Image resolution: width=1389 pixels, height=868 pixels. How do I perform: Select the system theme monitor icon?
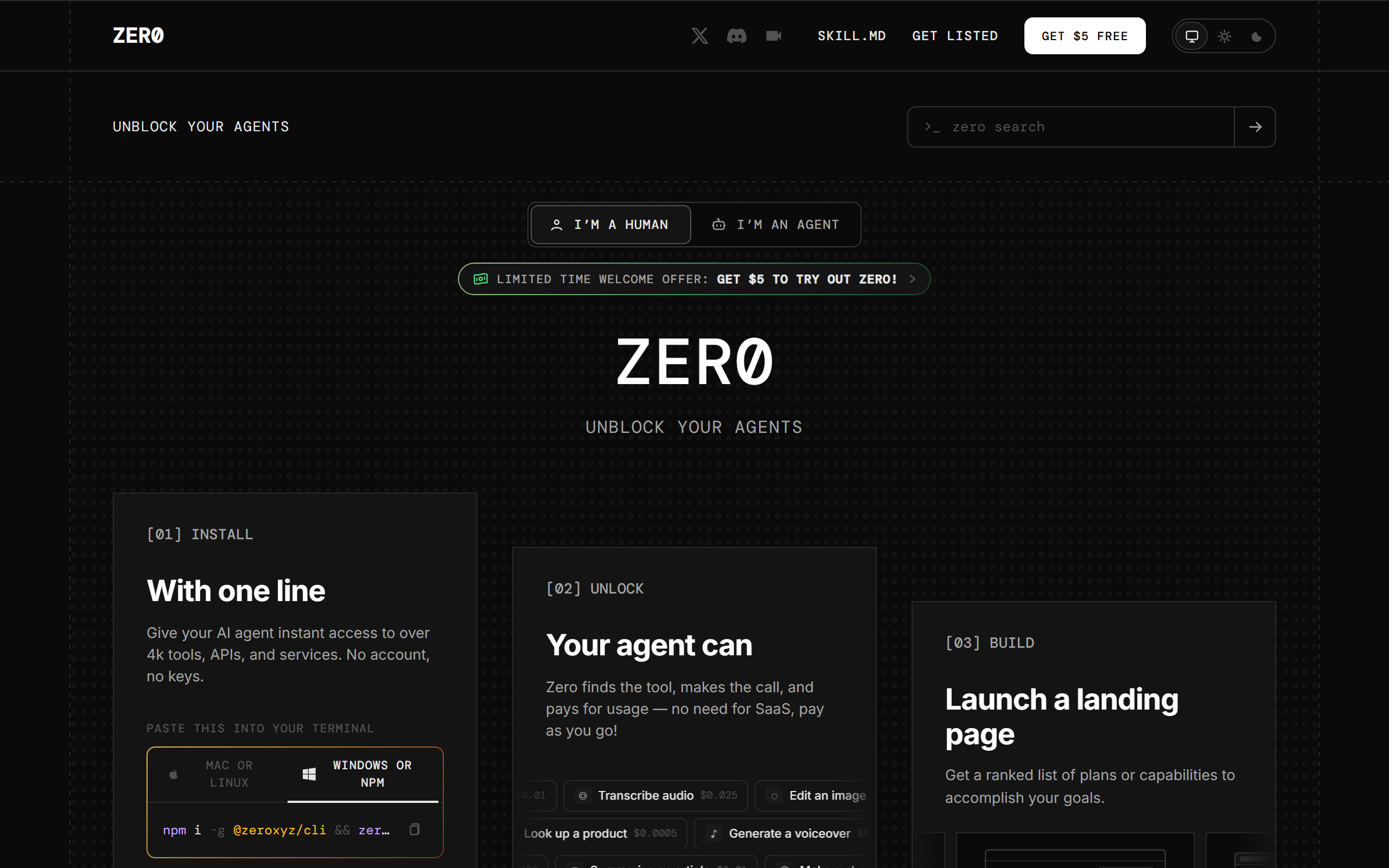point(1192,36)
